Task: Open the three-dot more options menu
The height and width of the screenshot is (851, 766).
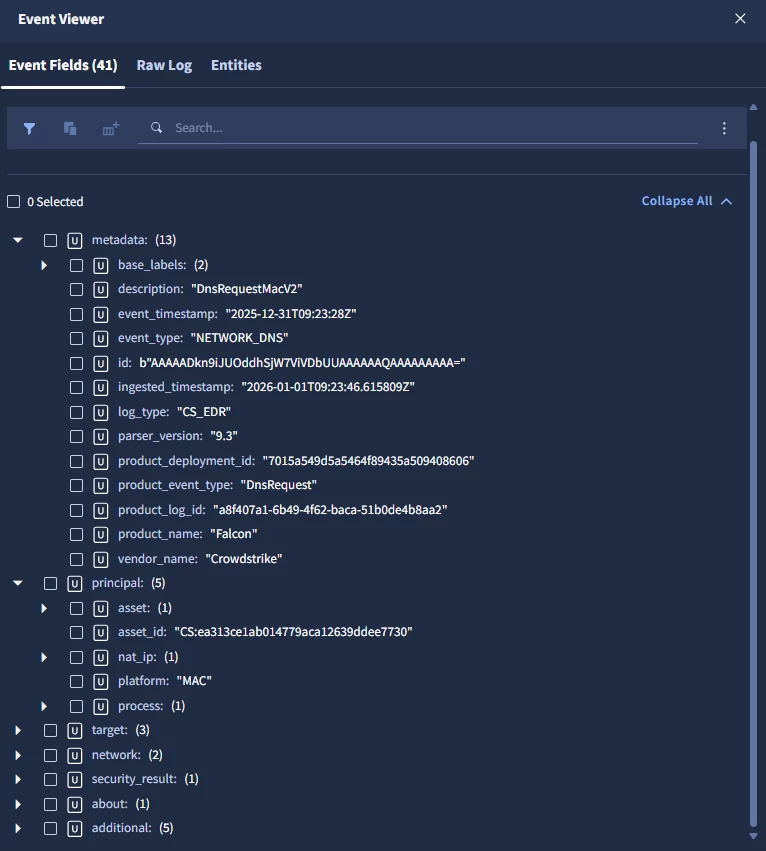Action: (x=724, y=128)
